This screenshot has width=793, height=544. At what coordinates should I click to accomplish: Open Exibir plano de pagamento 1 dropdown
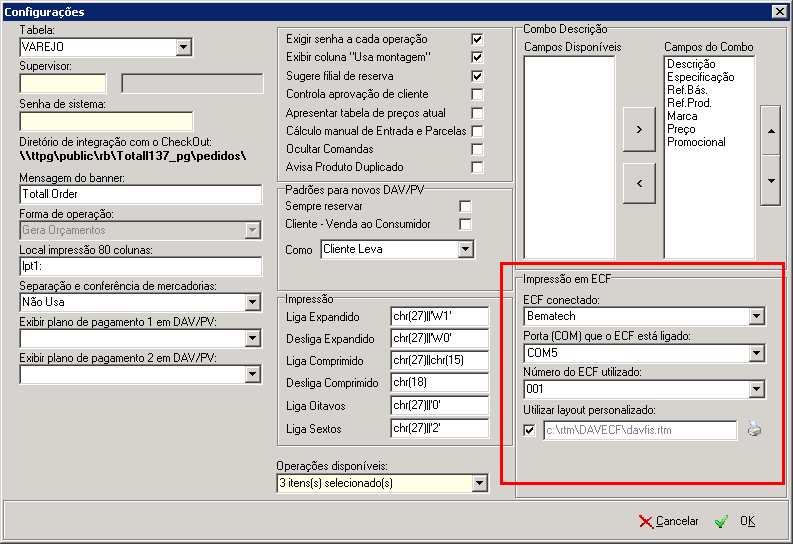(x=253, y=338)
